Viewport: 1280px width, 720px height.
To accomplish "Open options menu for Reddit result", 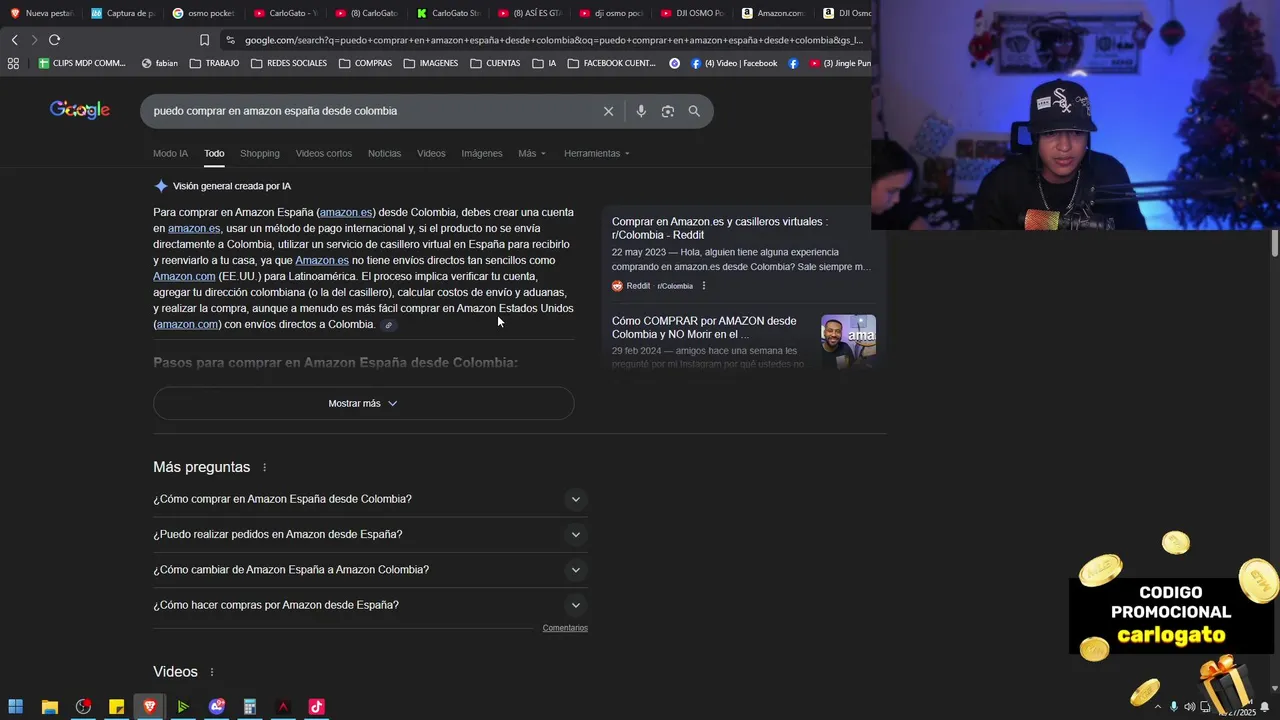I will click(x=703, y=286).
